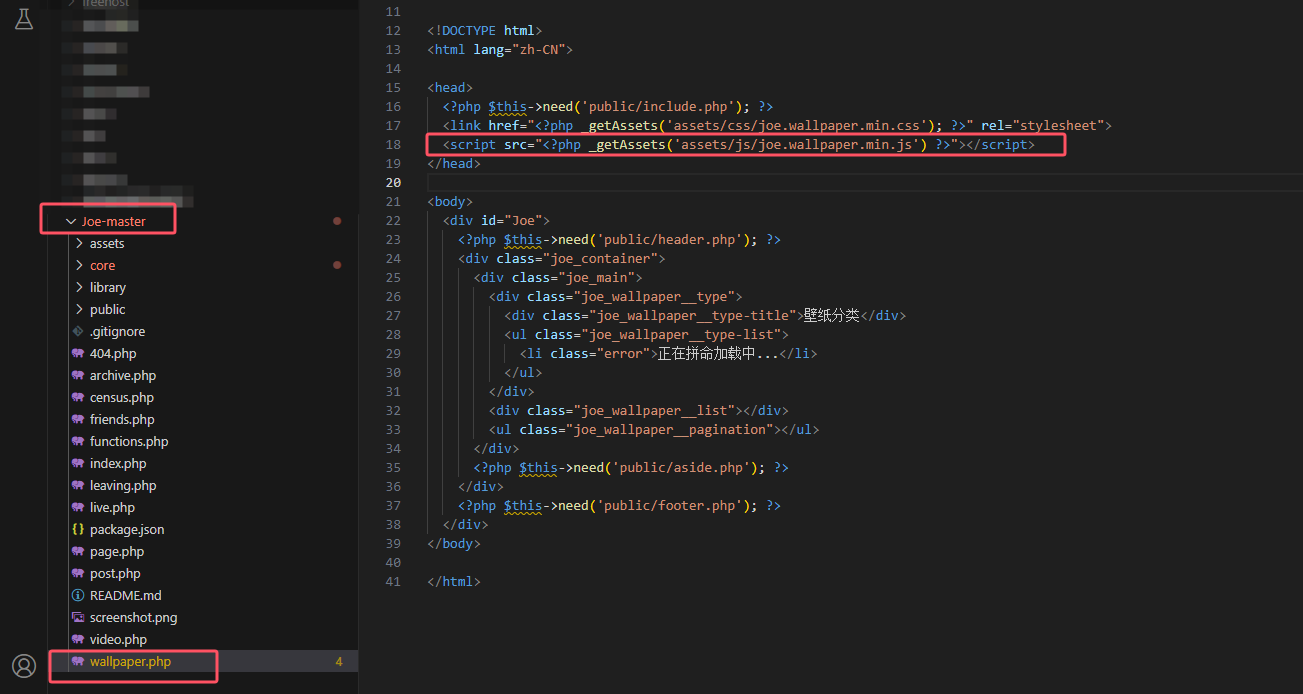Viewport: 1303px width, 694px height.
Task: Click the joe_wallpaper__type div opening line
Action: pyautogui.click(x=616, y=296)
